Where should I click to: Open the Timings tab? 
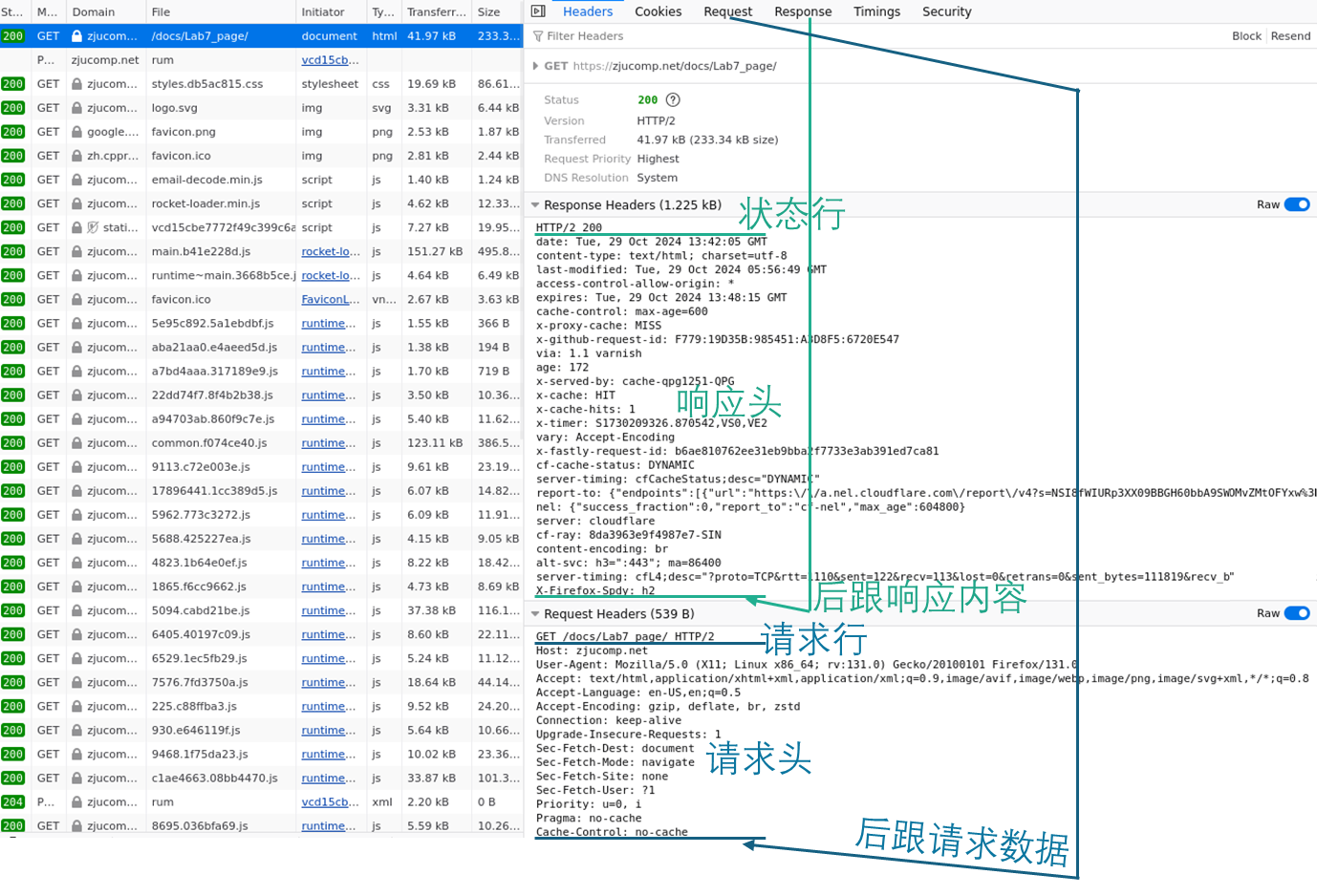(x=876, y=11)
